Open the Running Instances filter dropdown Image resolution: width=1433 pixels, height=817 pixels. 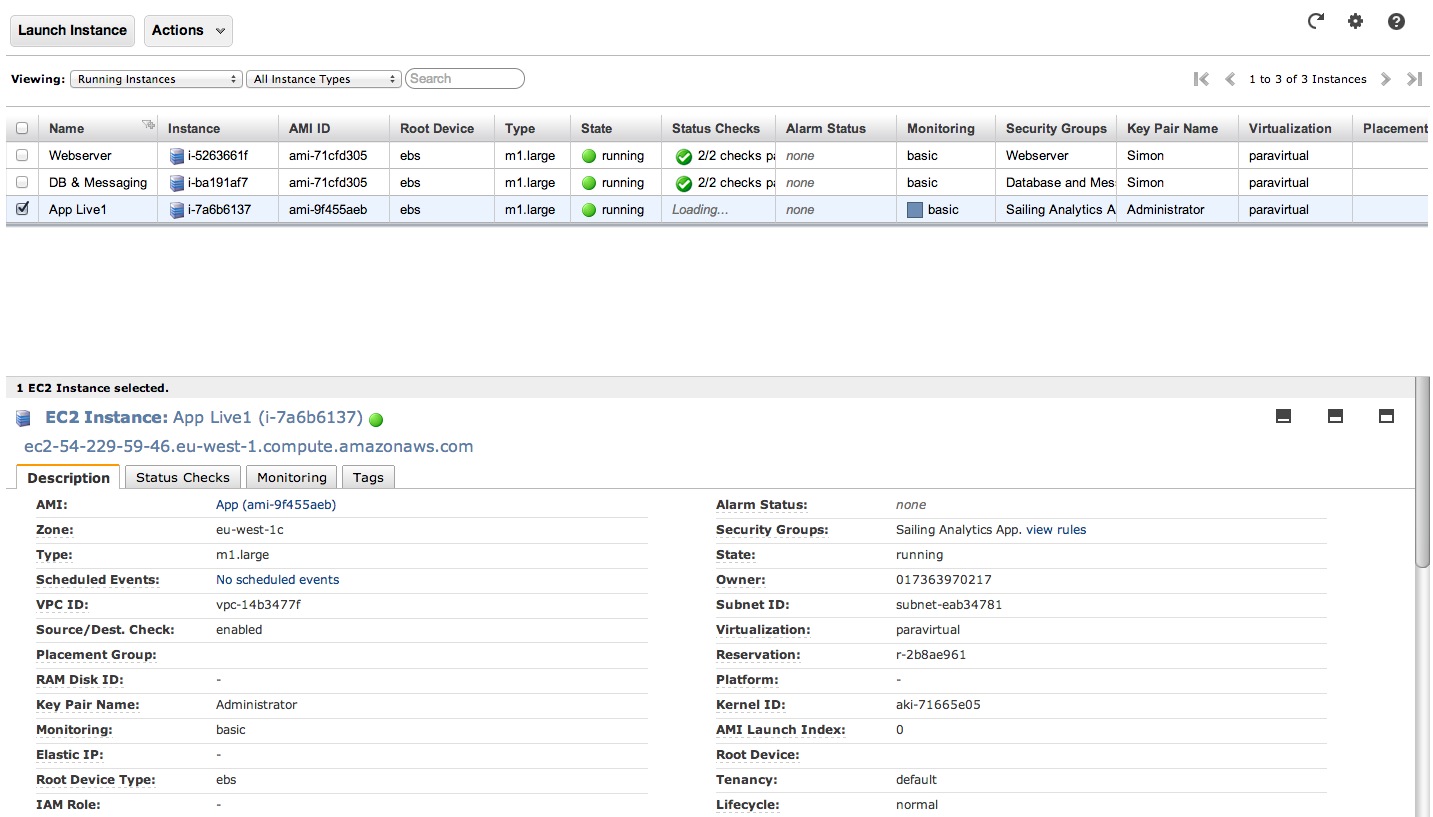tap(156, 79)
